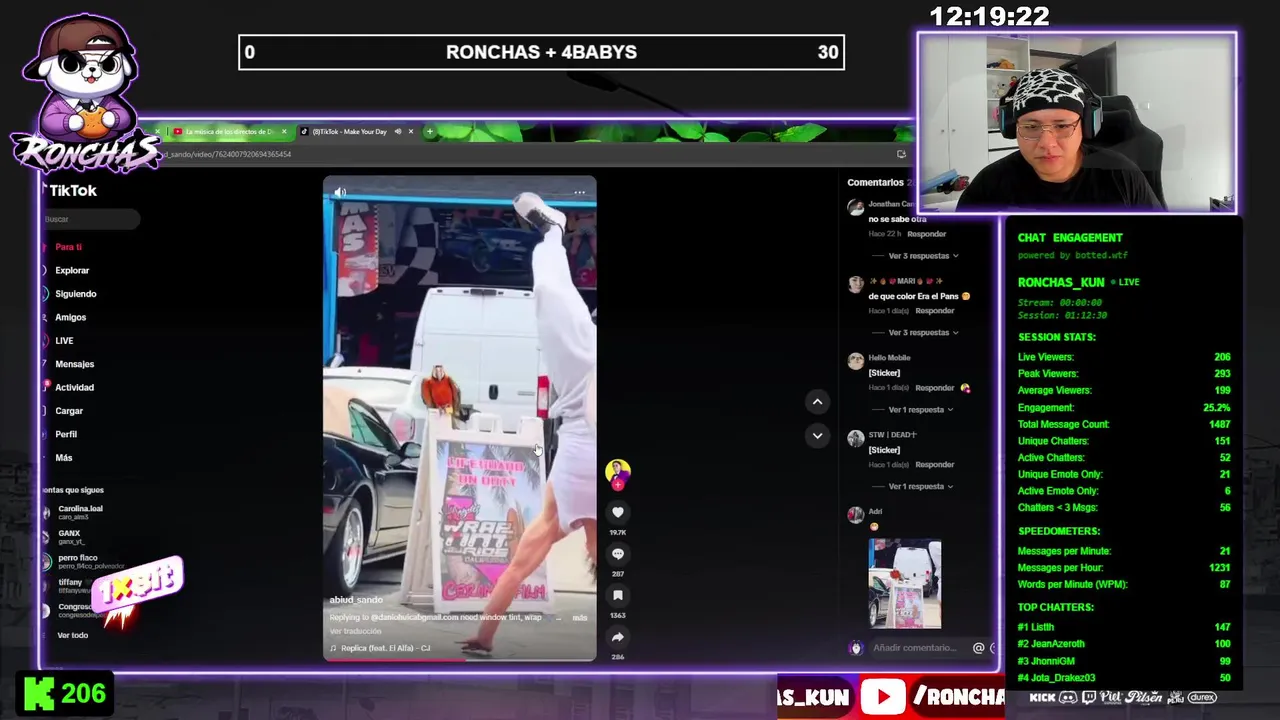Screen dimensions: 1280x720
Task: Go to previous video with up arrow
Action: tap(817, 401)
